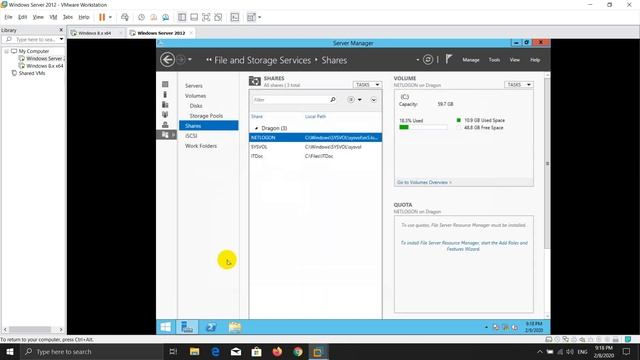Open the library search dropdown arrow
The image size is (640, 360).
pos(61,39)
